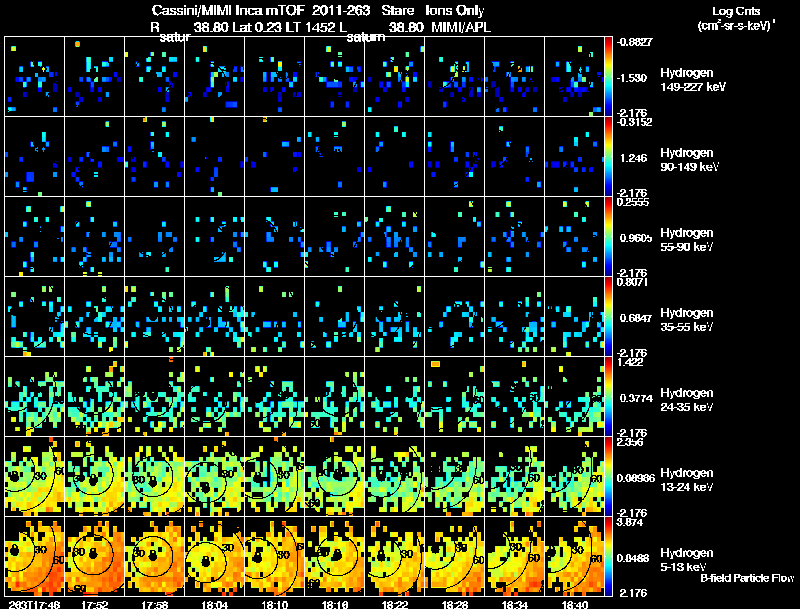Click the '3.874' color scale value
The image size is (800, 609).
pyautogui.click(x=630, y=522)
